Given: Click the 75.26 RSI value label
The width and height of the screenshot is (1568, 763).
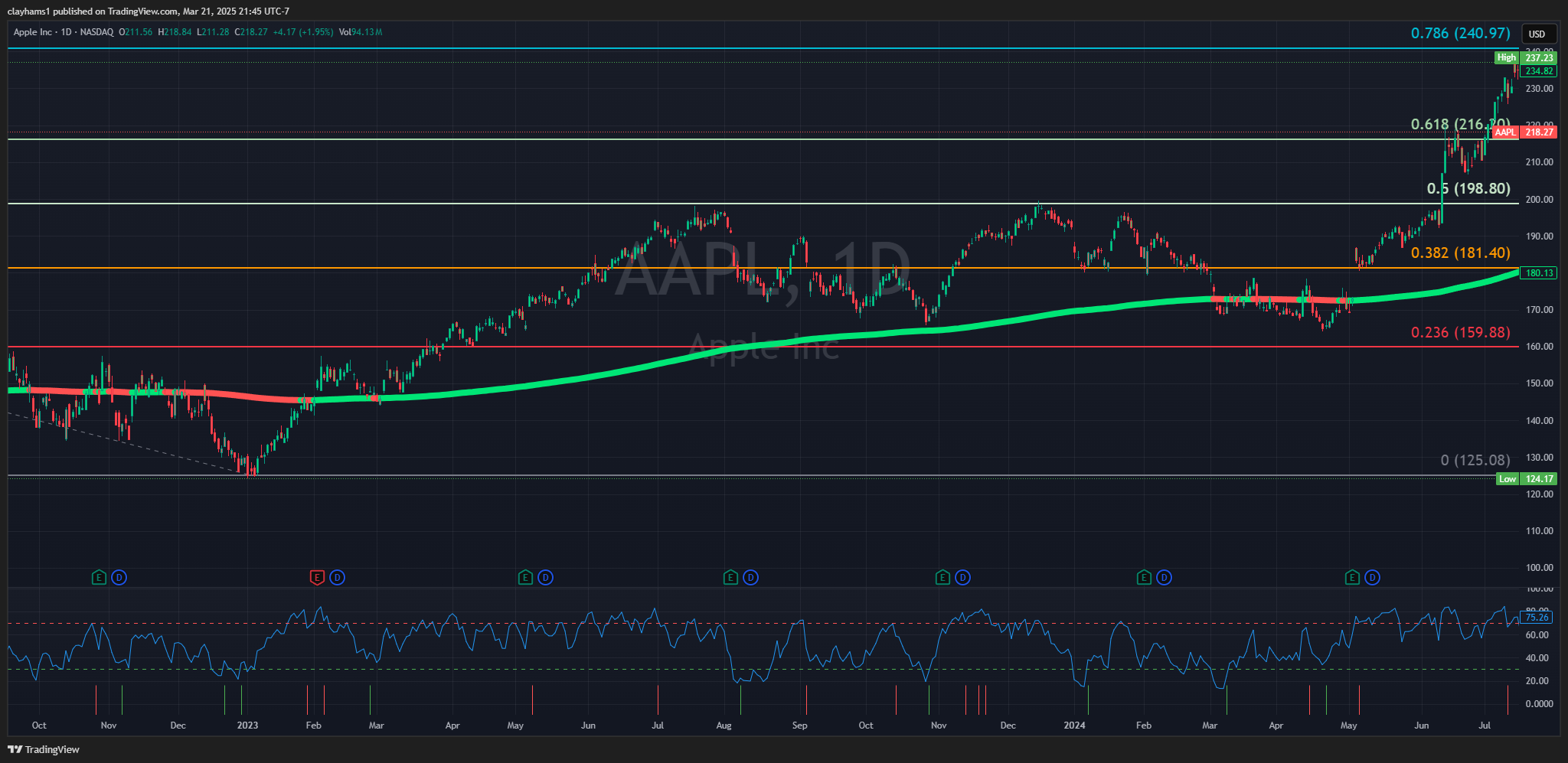Looking at the screenshot, I should [1537, 617].
